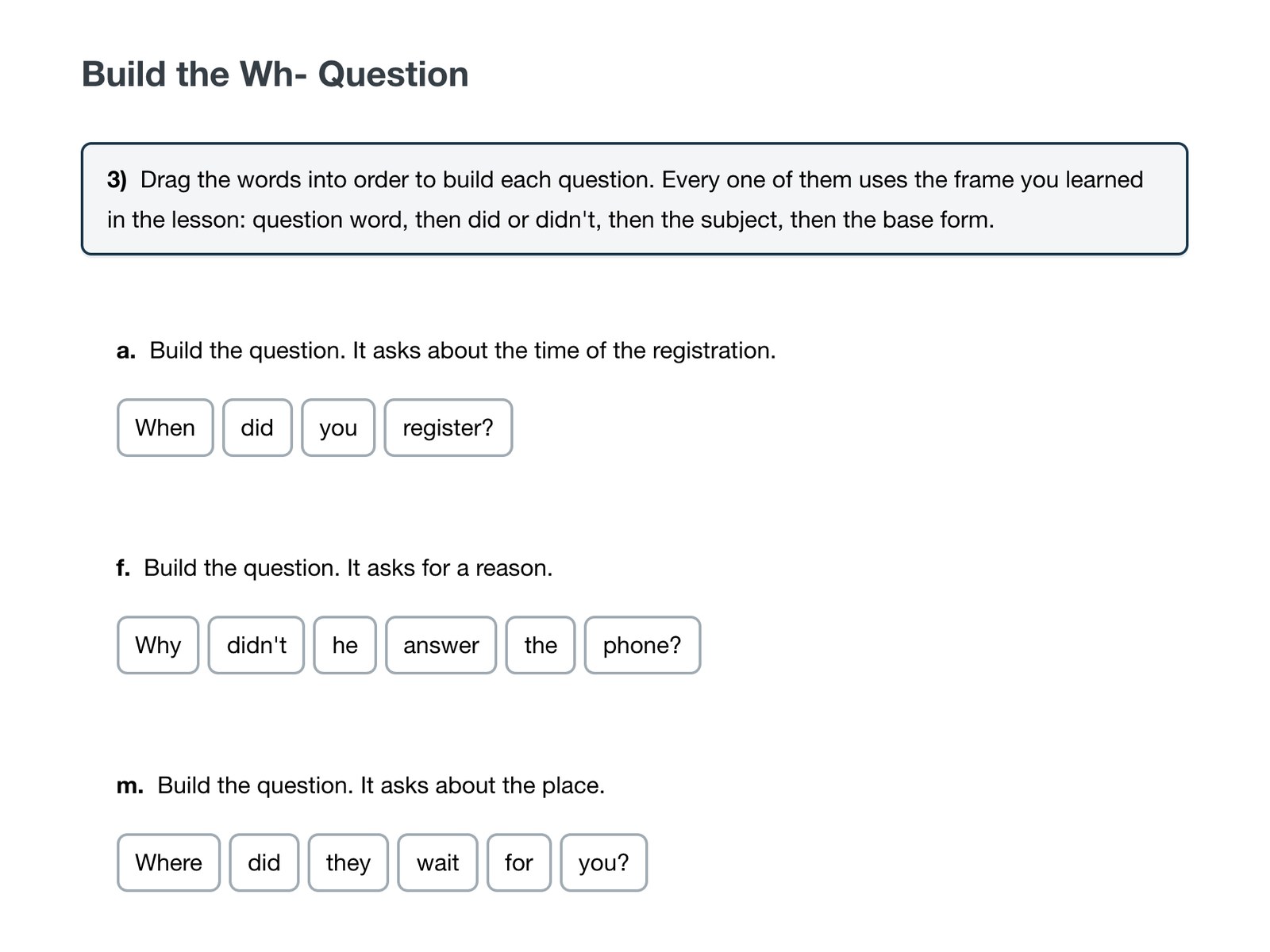Click the 'Why' word tile
This screenshot has width=1270, height=952.
tap(158, 645)
